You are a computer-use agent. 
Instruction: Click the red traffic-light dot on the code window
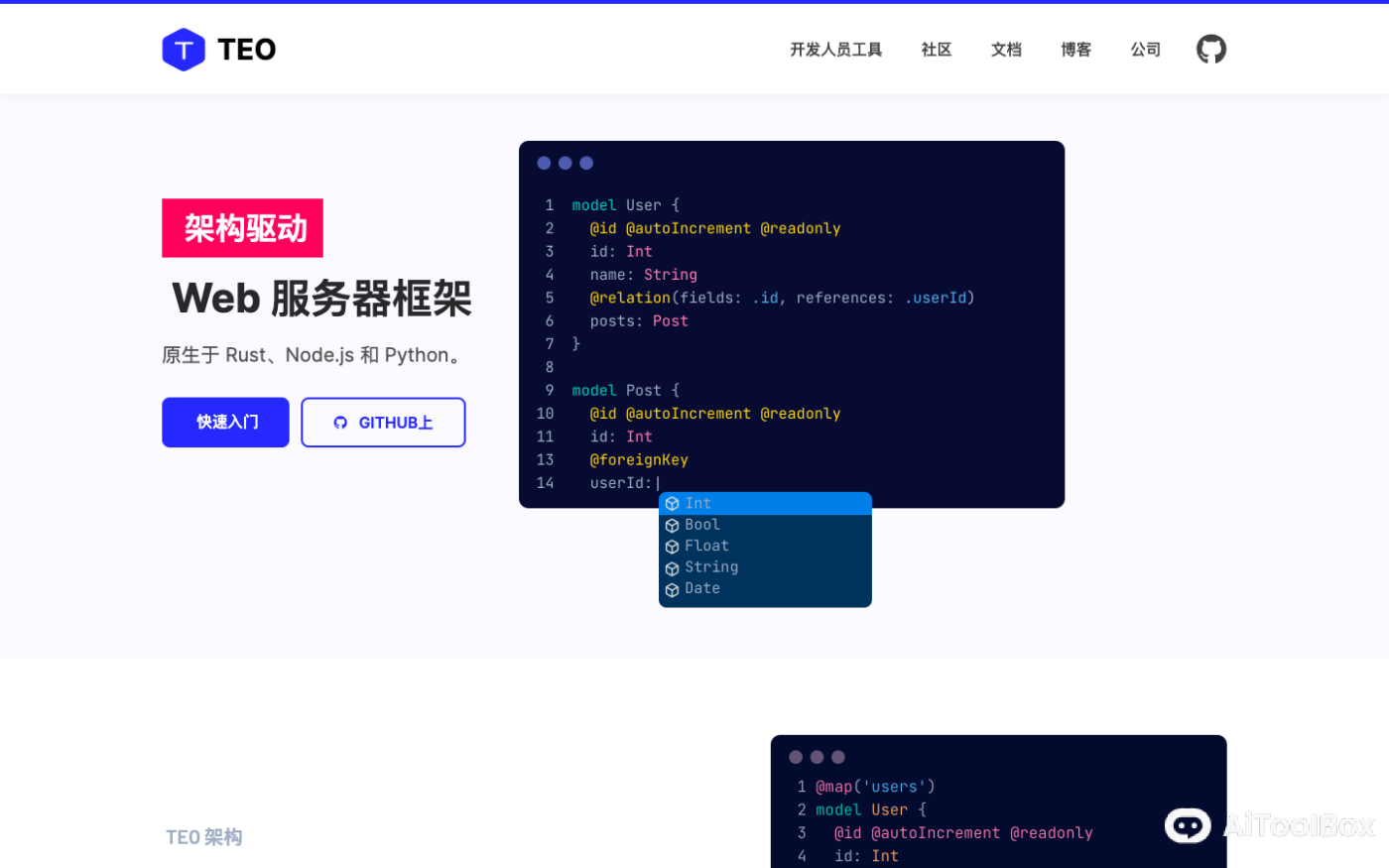pyautogui.click(x=544, y=163)
